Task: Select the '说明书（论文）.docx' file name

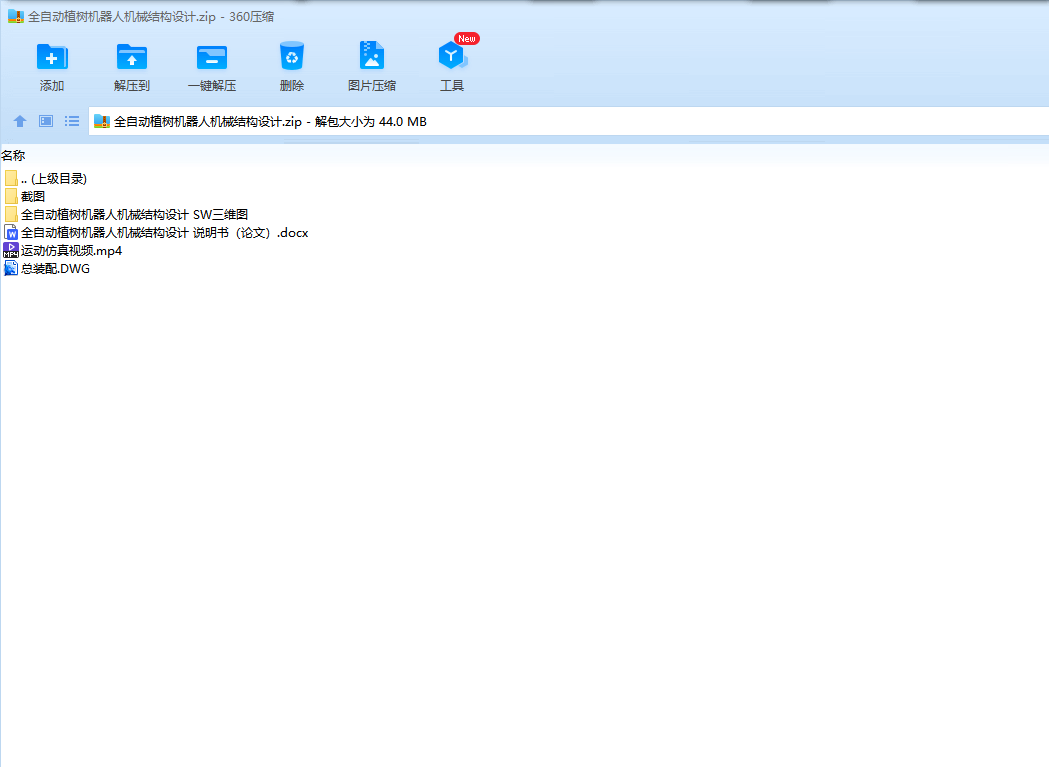Action: click(x=165, y=233)
